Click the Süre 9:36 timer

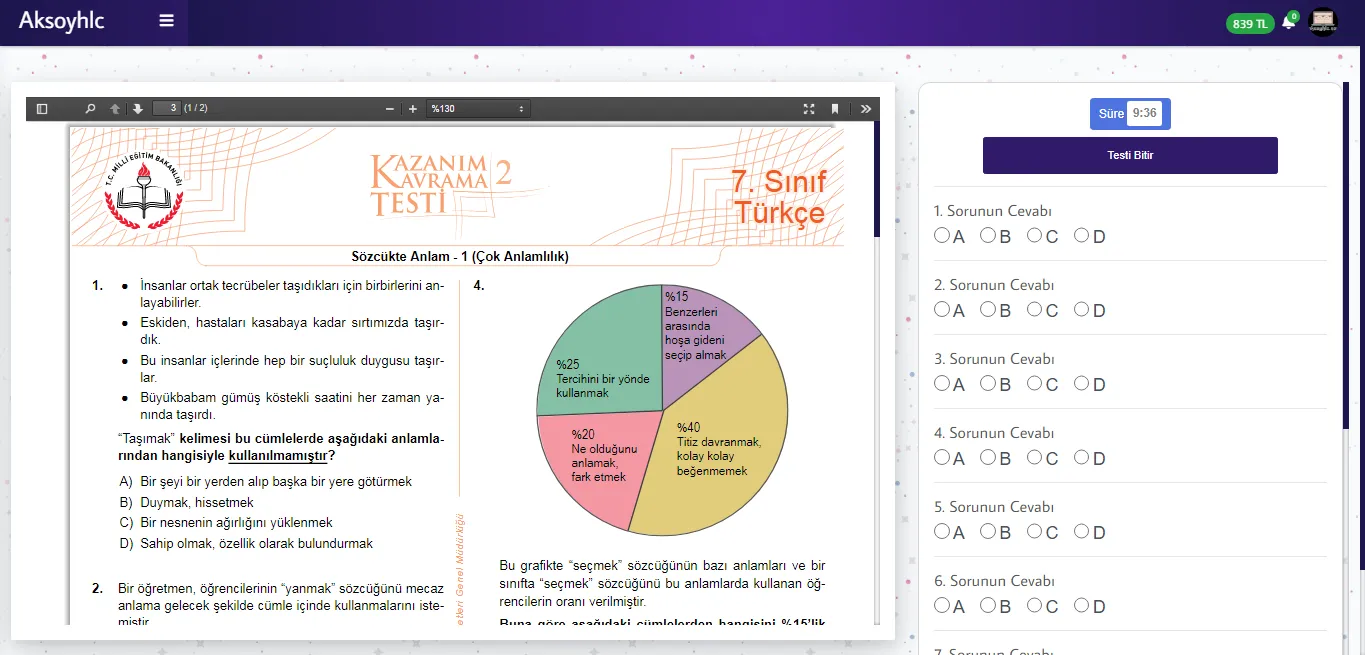tap(1130, 113)
